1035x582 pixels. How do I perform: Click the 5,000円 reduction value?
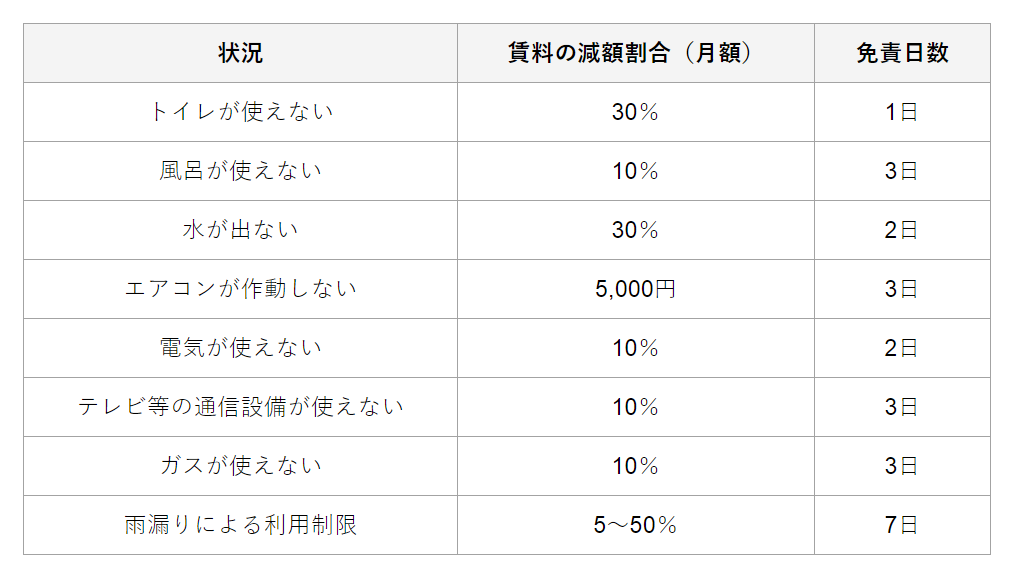[636, 289]
